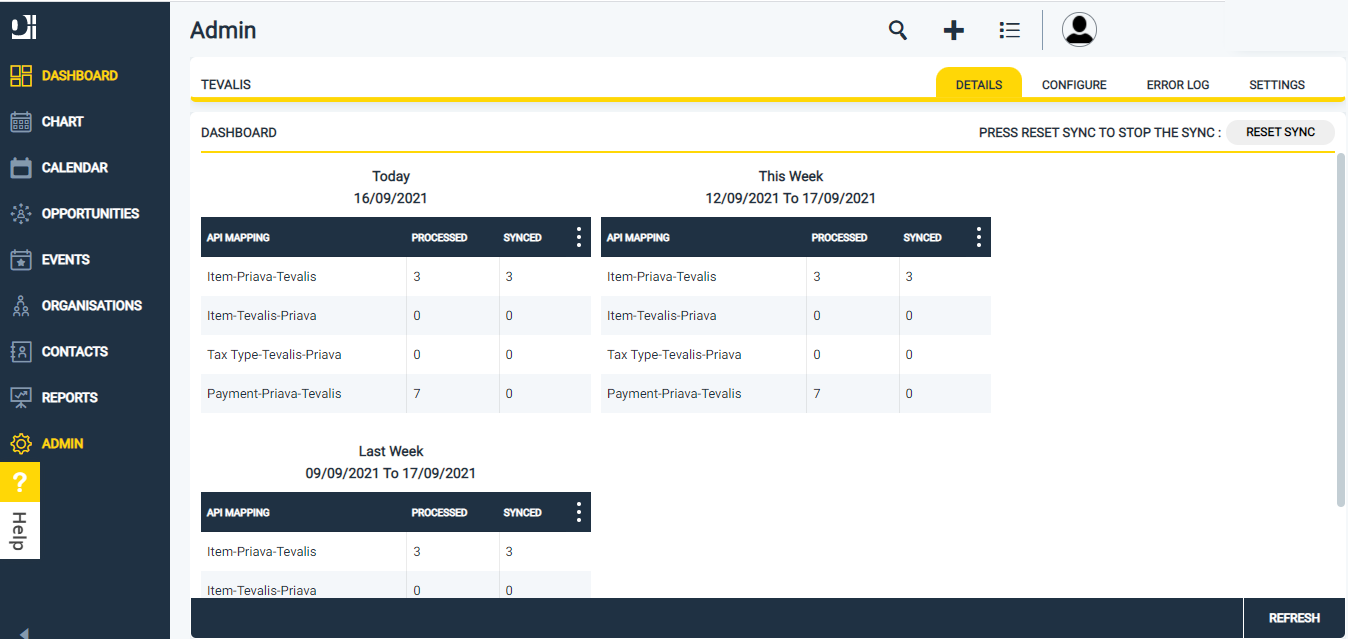Viewport: 1348px width, 639px height.
Task: Go to the Organisations menu label
Action: tap(92, 306)
